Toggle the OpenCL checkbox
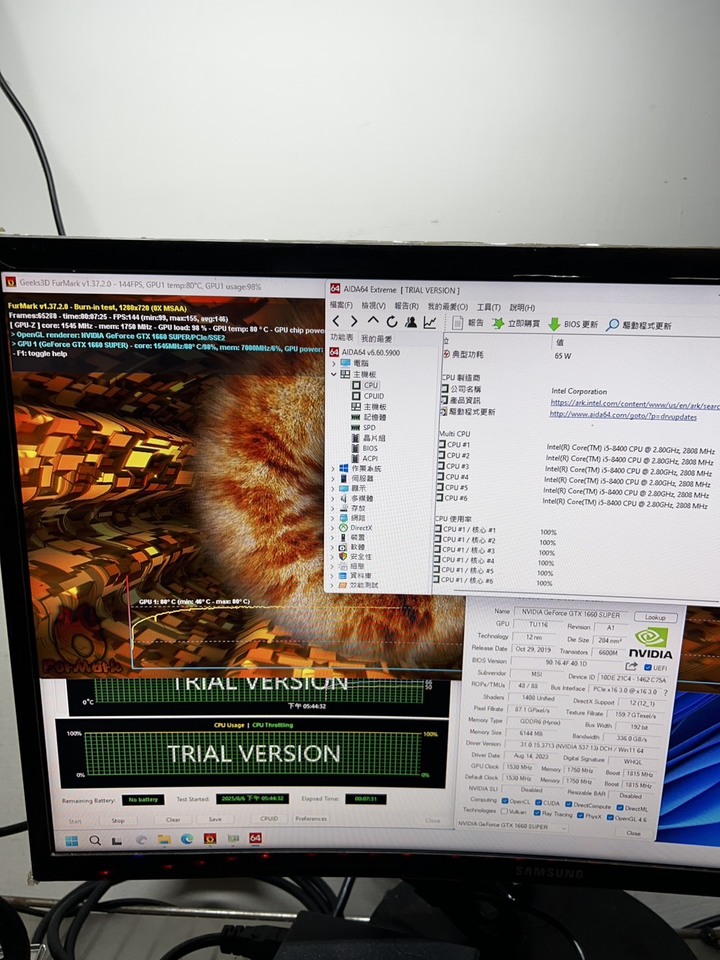Viewport: 720px width, 960px height. point(505,801)
